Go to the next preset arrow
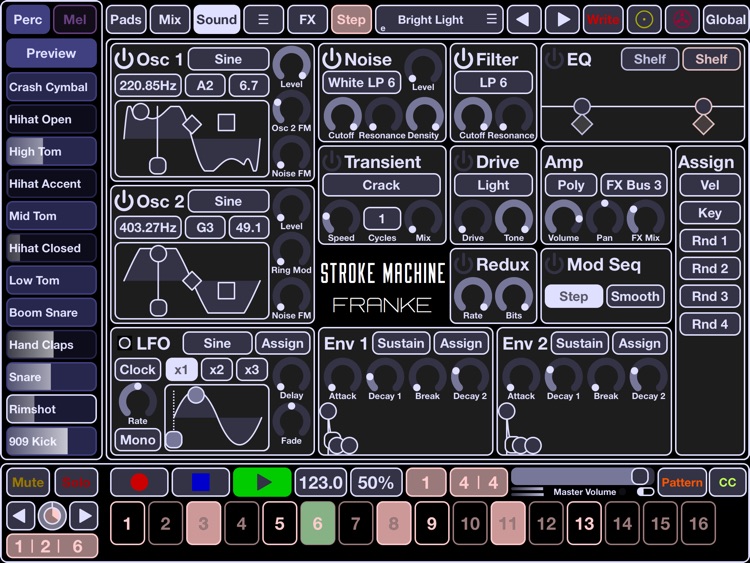The image size is (750, 563). [563, 19]
